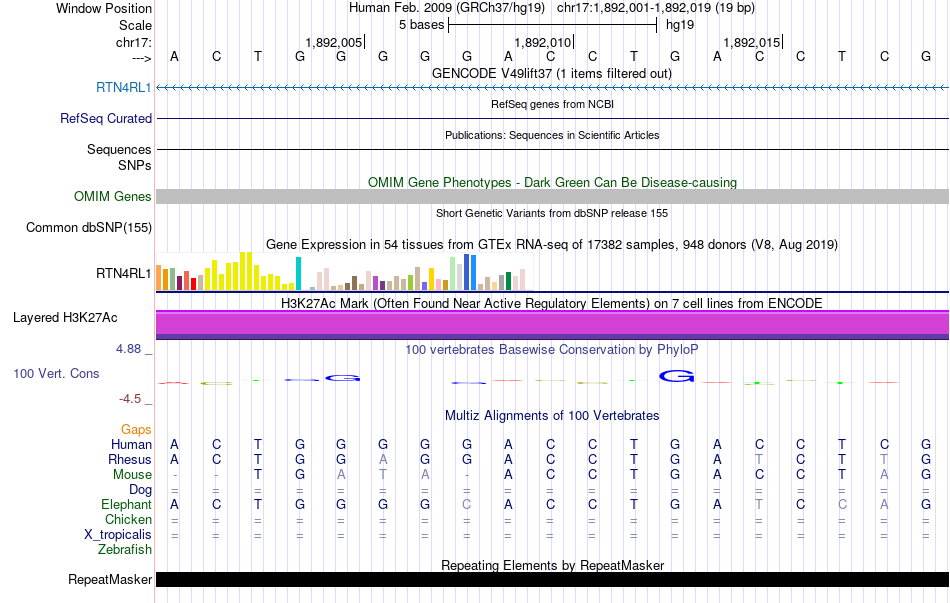Open Repeating Elements by RepeatMasker title
The width and height of the screenshot is (950, 603).
[552, 566]
